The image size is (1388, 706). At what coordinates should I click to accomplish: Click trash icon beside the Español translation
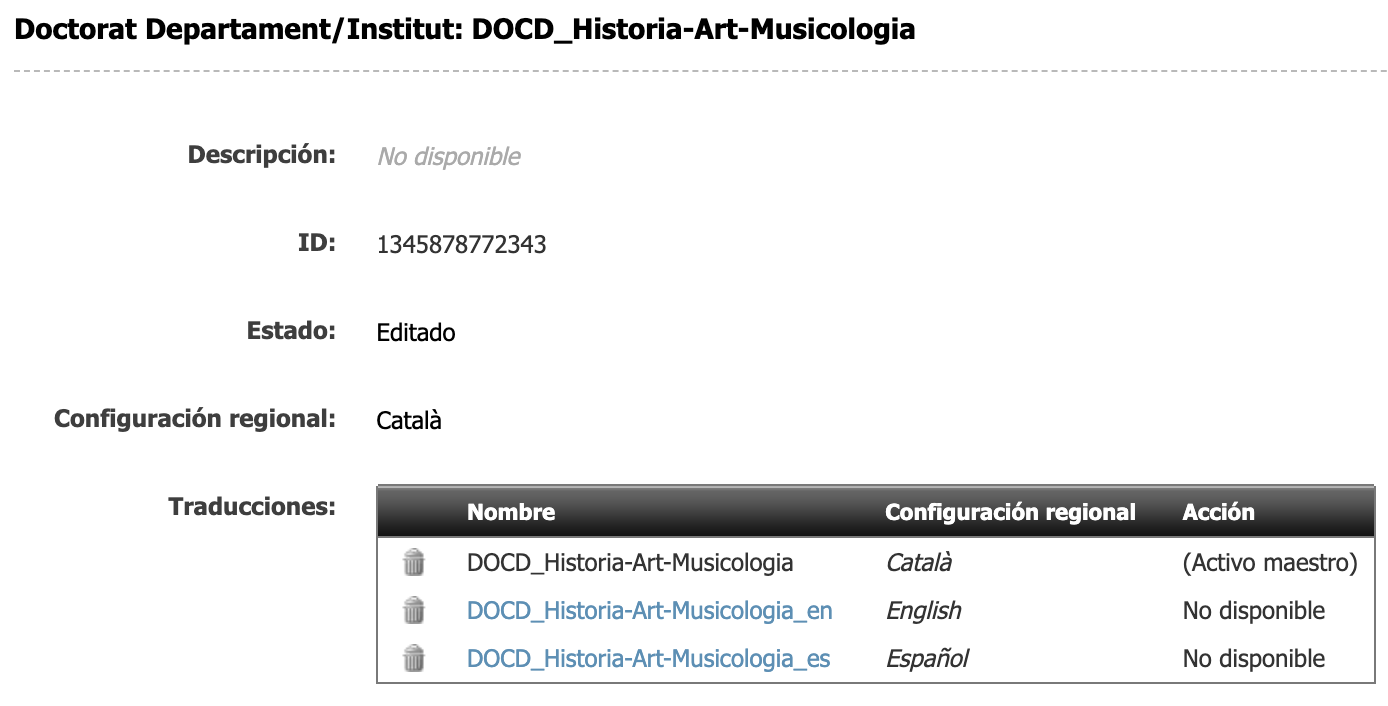[x=413, y=658]
